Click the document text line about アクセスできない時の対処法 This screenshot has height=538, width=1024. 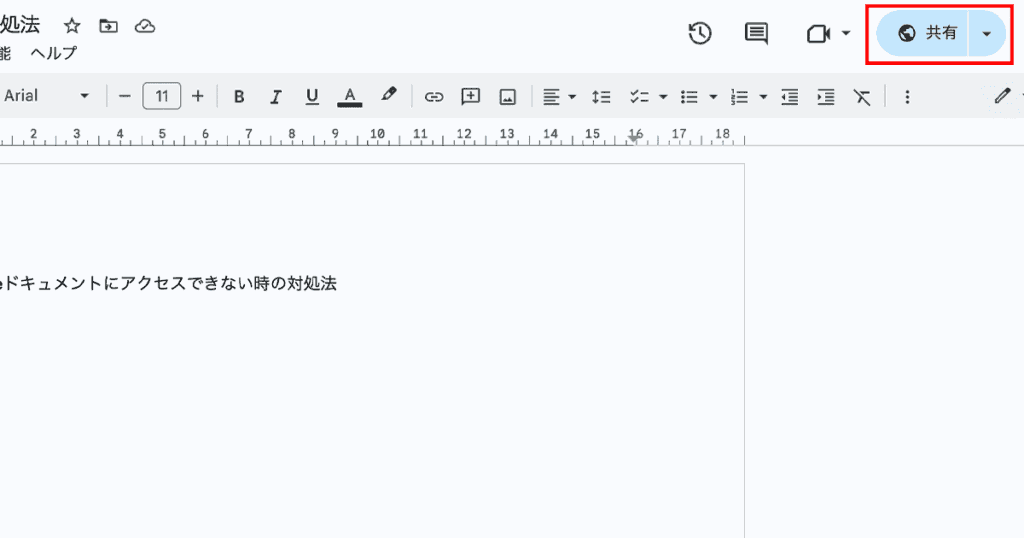(x=168, y=283)
